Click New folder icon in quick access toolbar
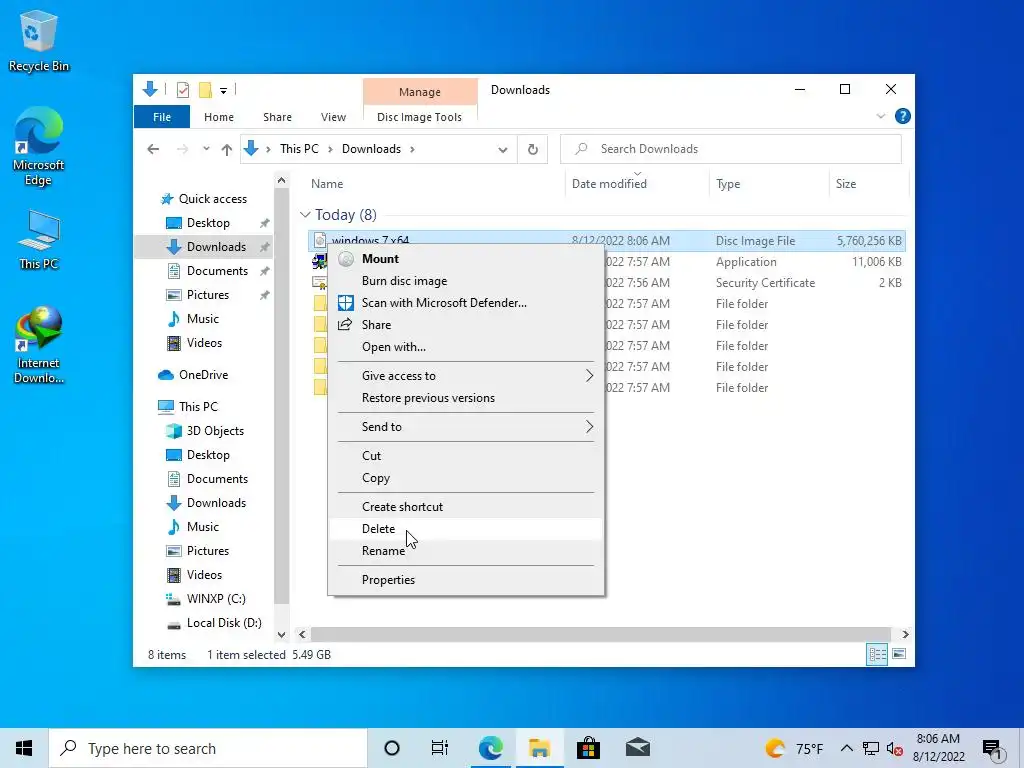The height and width of the screenshot is (768, 1024). point(205,89)
